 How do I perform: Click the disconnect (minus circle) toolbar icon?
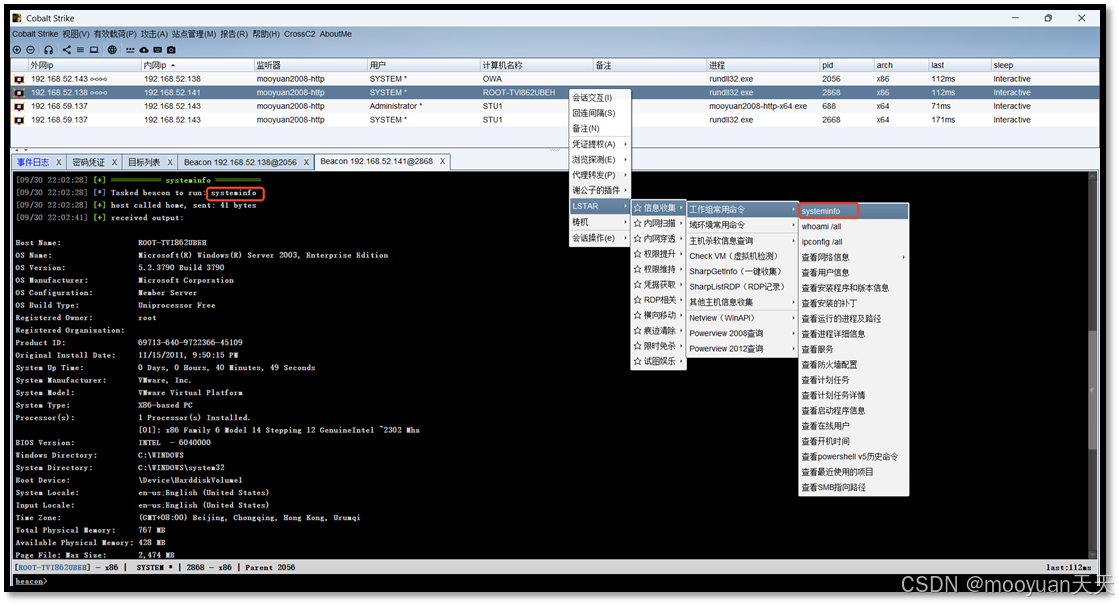point(30,50)
